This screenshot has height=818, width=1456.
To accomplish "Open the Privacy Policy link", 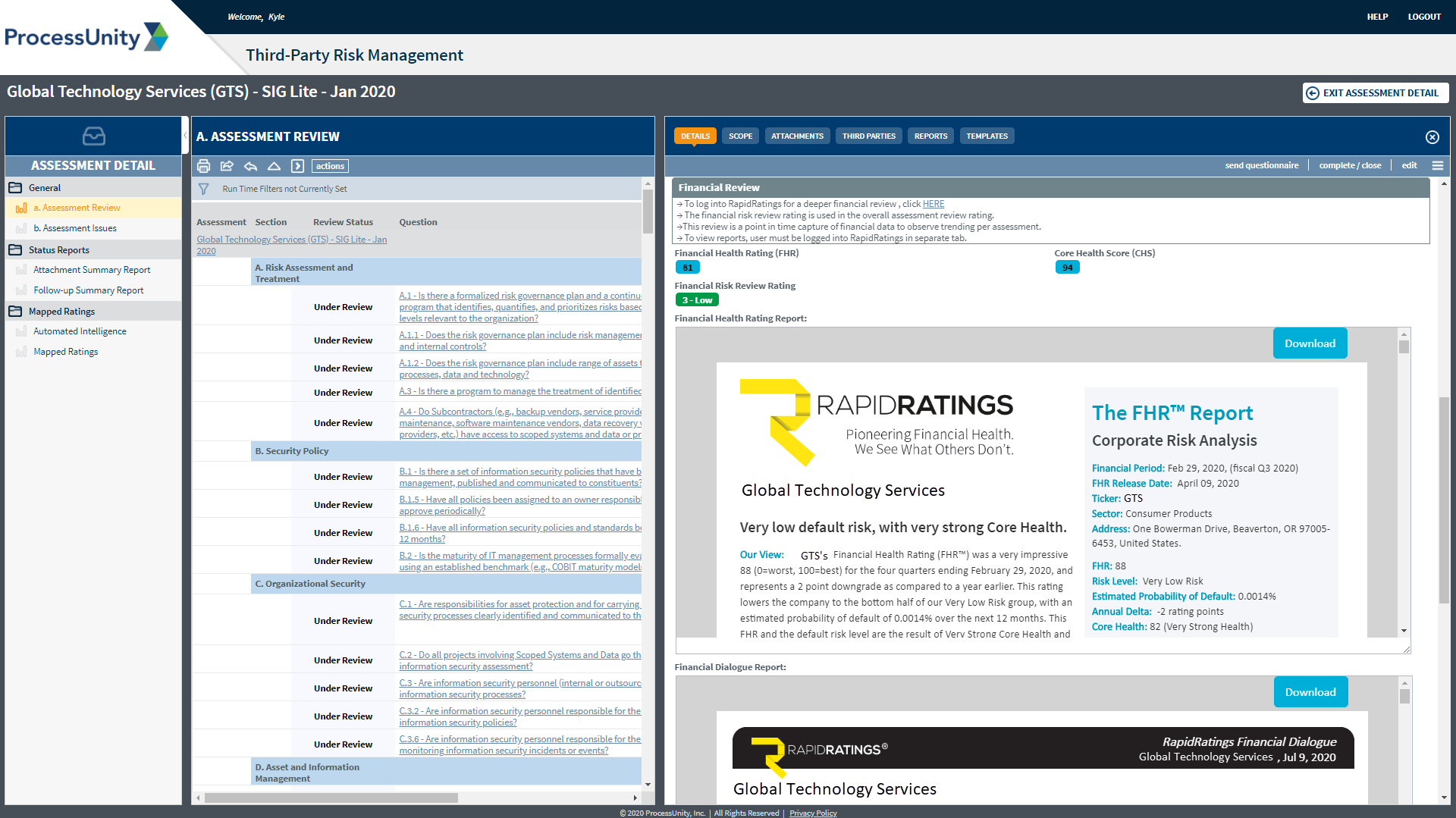I will [x=813, y=813].
